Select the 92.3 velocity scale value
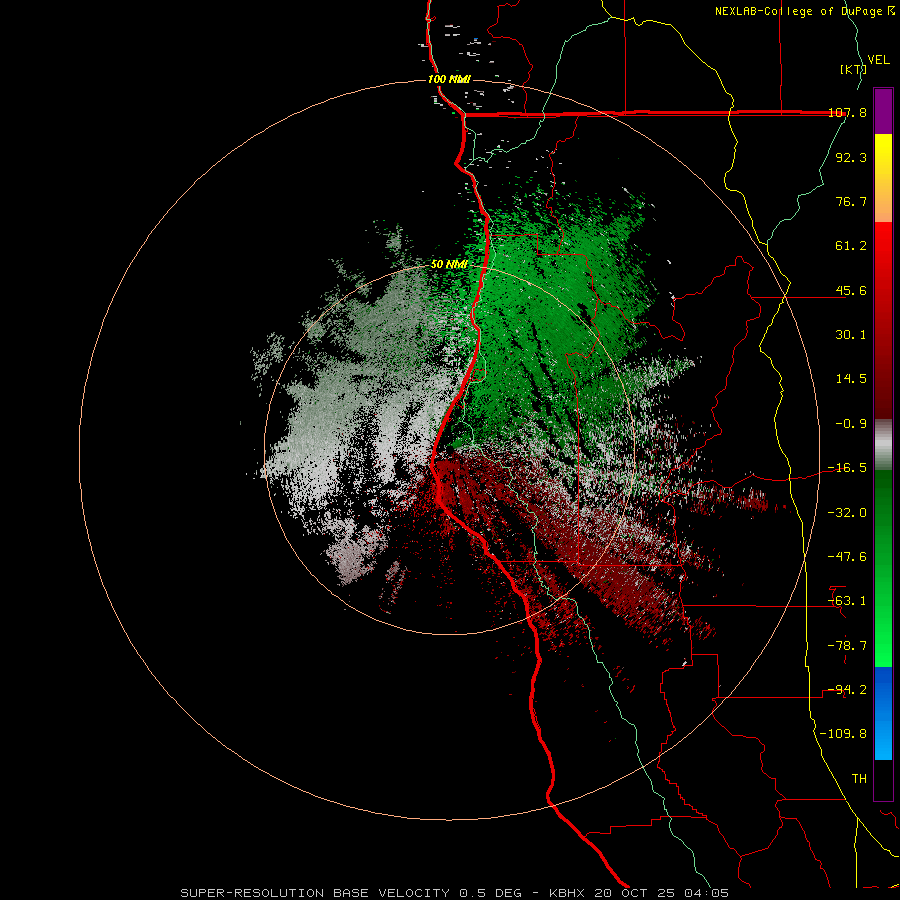This screenshot has height=900, width=900. 851,157
